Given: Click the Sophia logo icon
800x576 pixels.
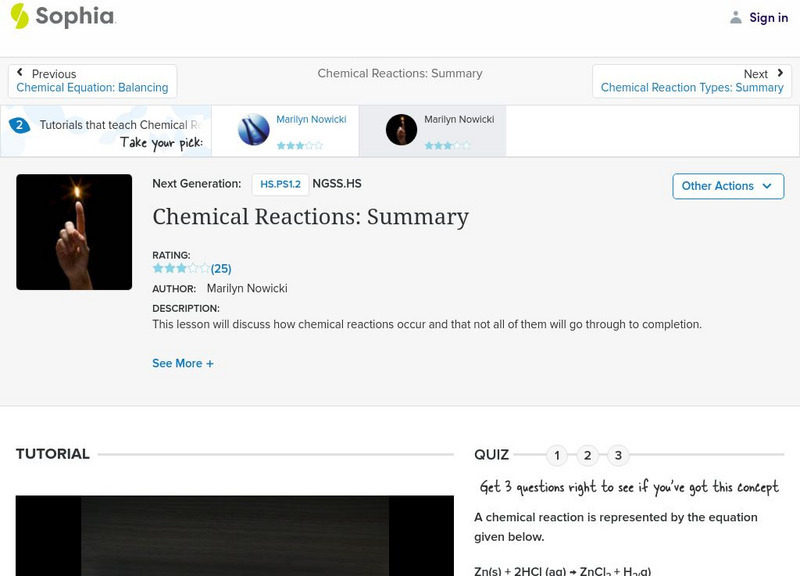Looking at the screenshot, I should (18, 17).
